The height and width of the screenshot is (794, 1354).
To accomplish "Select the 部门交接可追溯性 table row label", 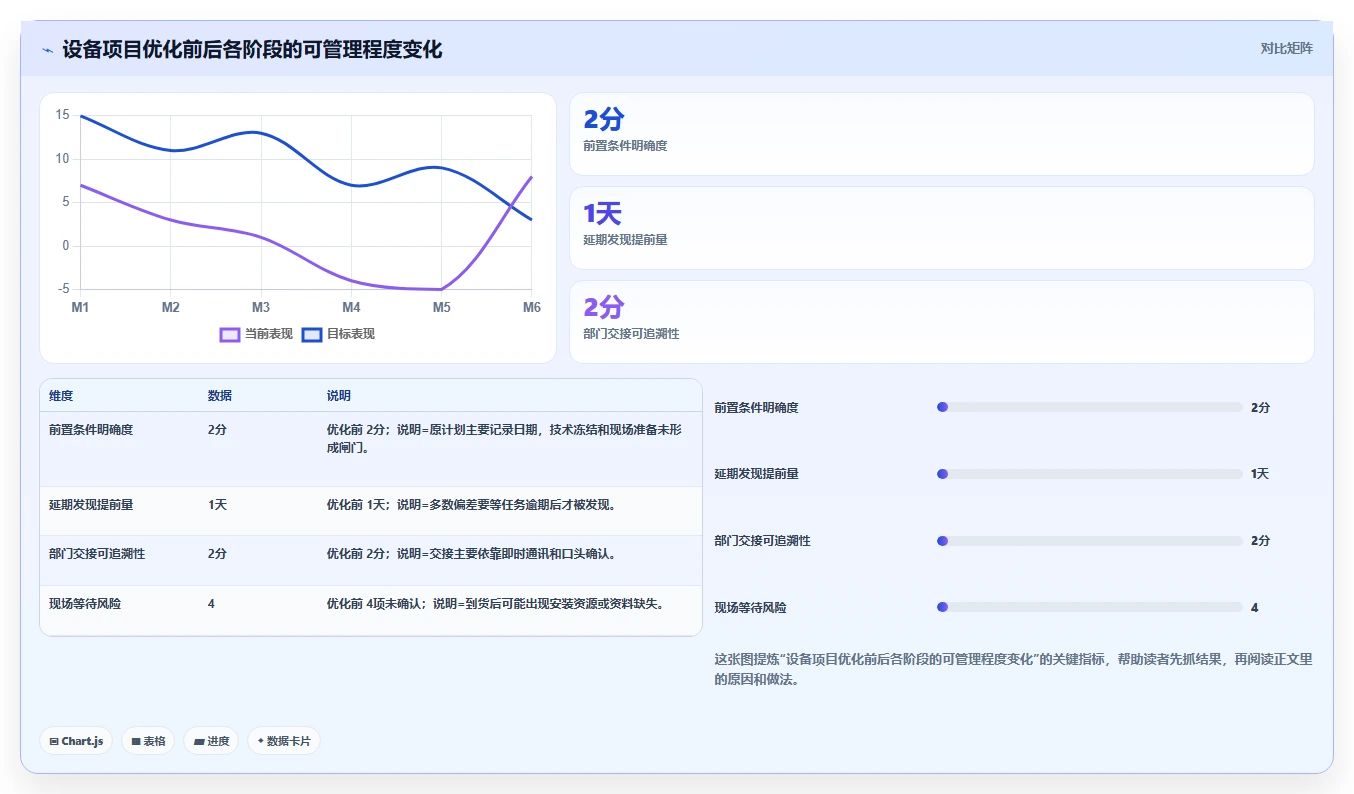I will click(97, 554).
